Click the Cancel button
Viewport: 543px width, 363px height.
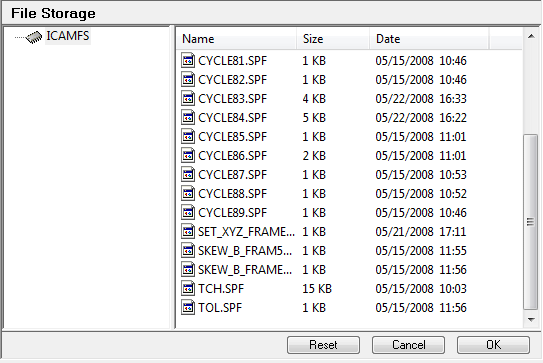coord(409,345)
